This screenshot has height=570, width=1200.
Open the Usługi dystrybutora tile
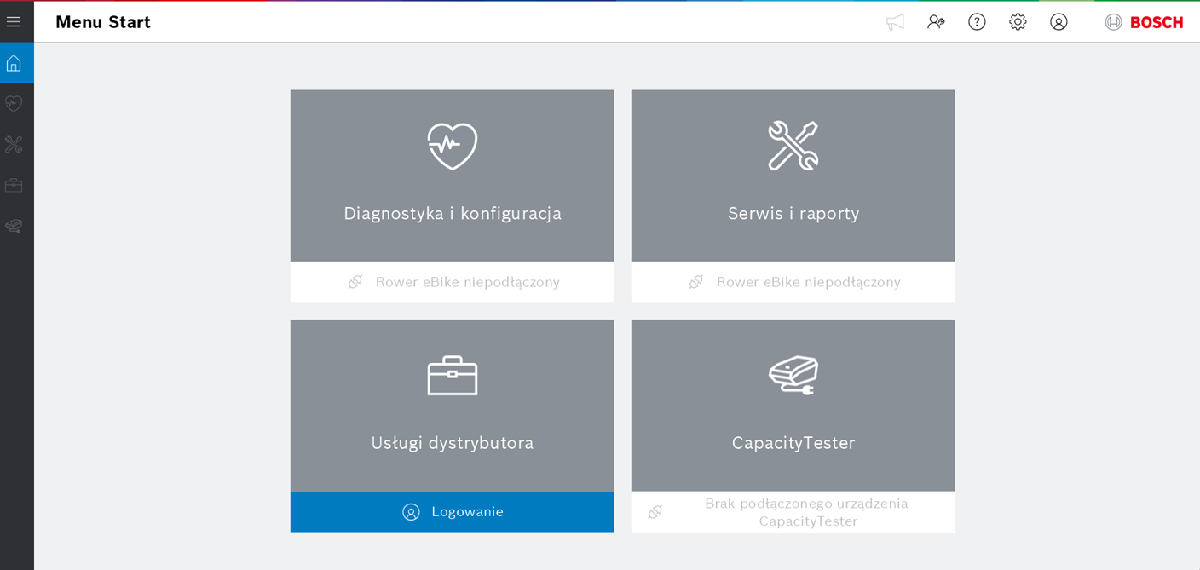452,406
